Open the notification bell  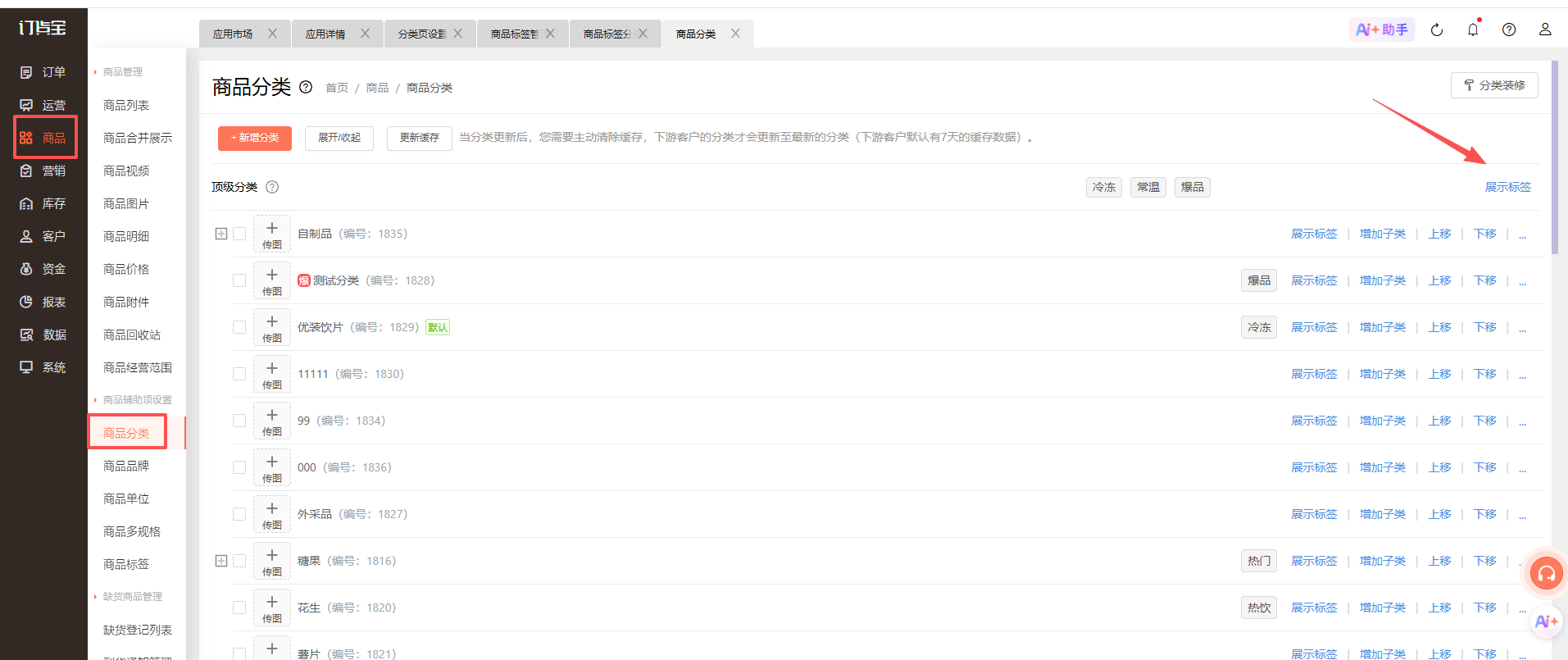click(x=1473, y=30)
